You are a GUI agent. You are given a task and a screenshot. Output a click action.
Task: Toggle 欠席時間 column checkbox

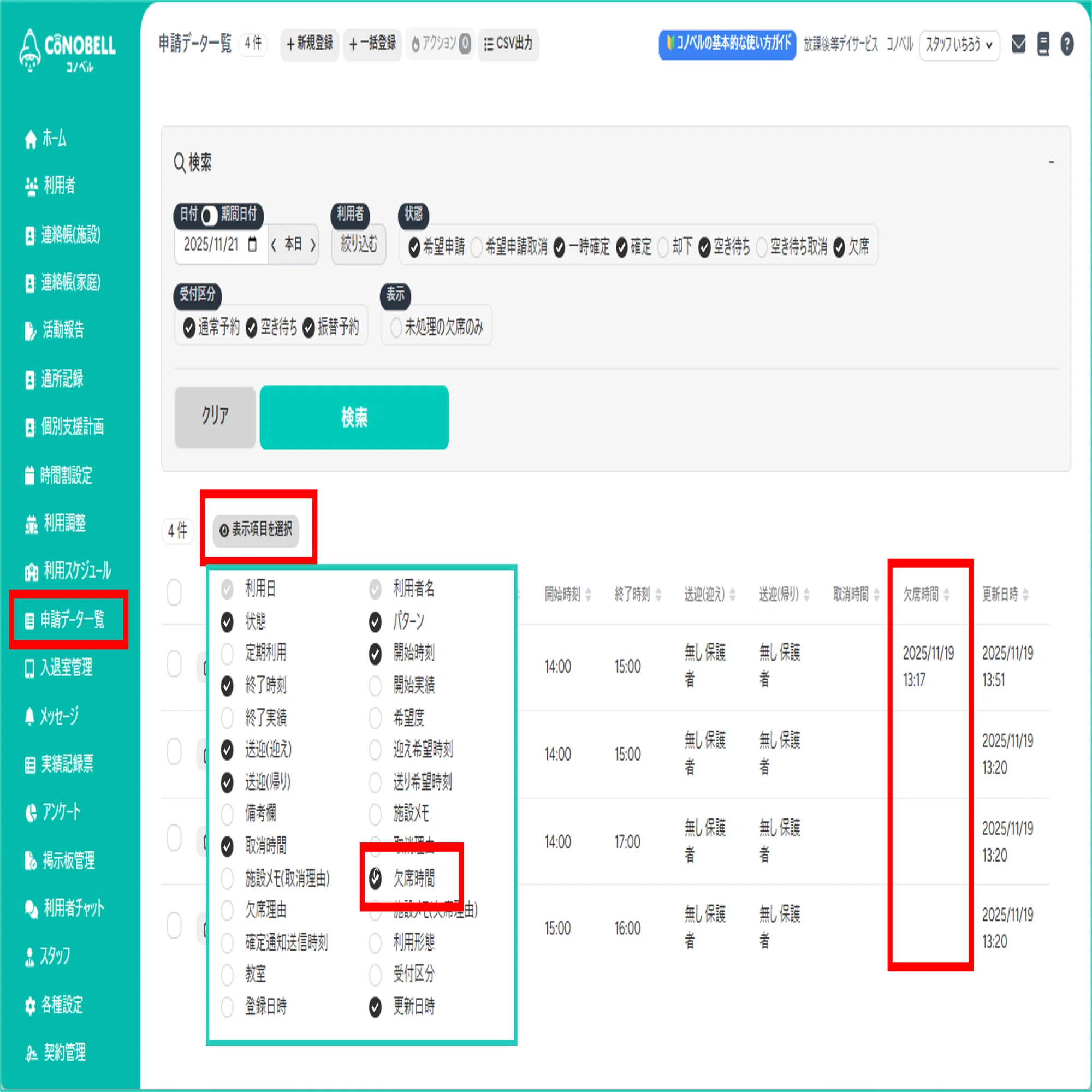pyautogui.click(x=375, y=878)
